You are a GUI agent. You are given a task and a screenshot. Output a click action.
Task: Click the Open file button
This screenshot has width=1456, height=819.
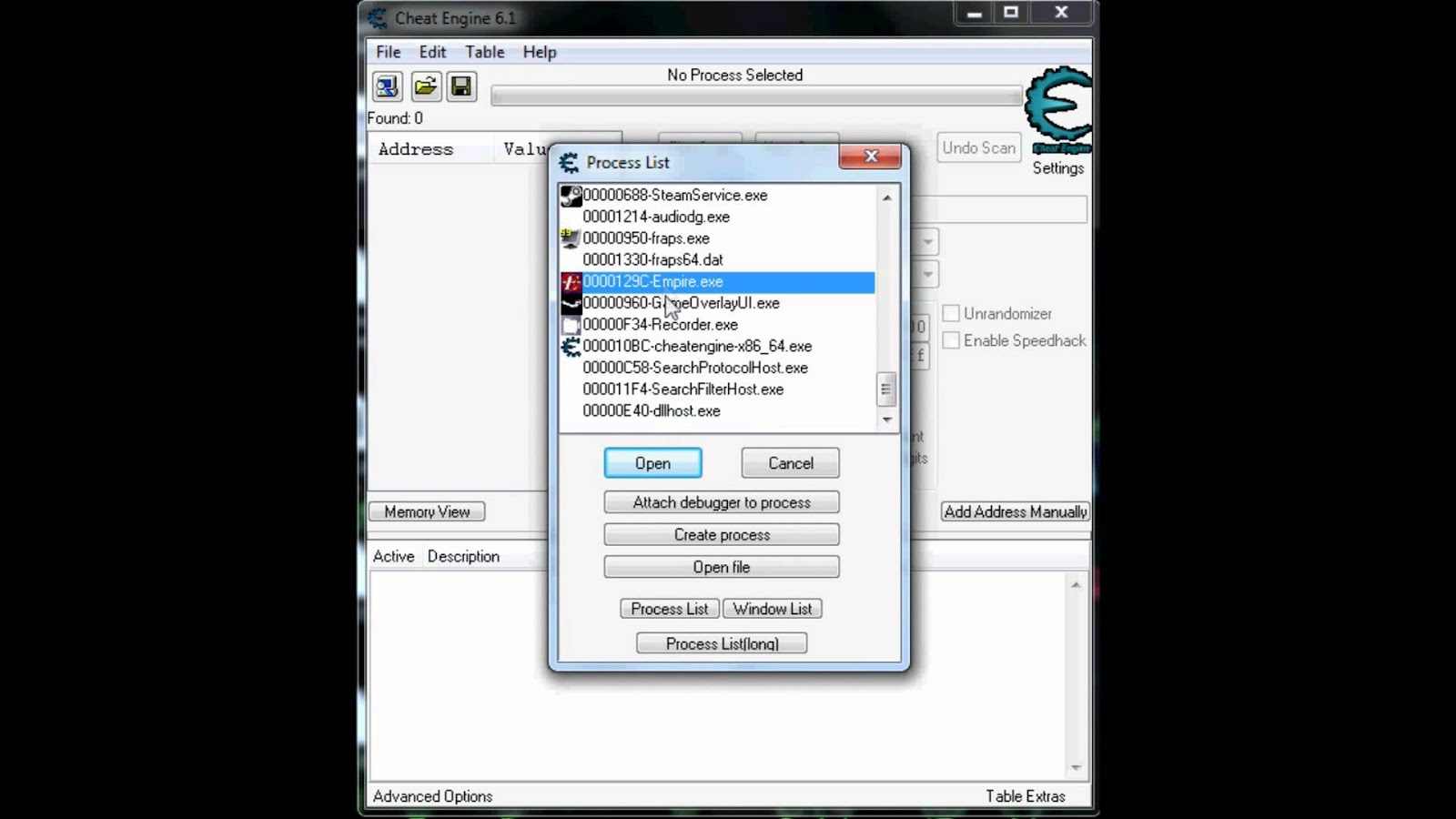point(722,567)
